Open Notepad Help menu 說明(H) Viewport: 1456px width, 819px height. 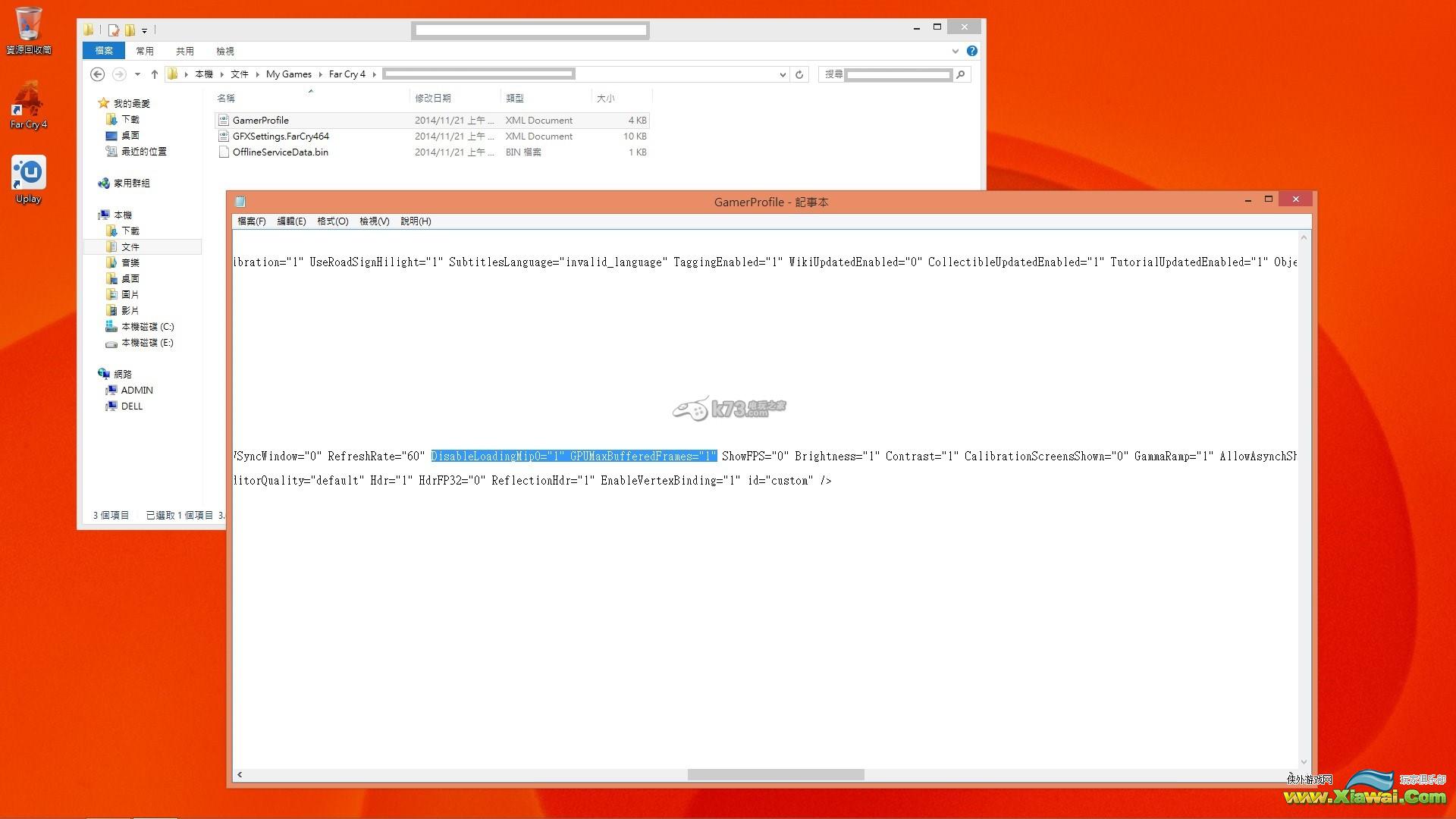416,221
